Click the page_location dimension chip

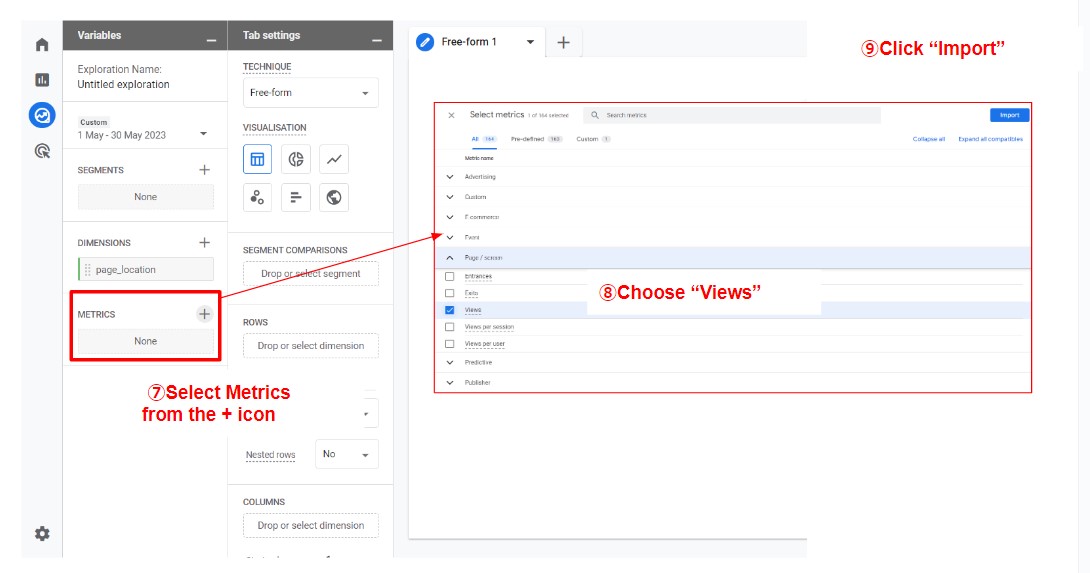coord(145,269)
